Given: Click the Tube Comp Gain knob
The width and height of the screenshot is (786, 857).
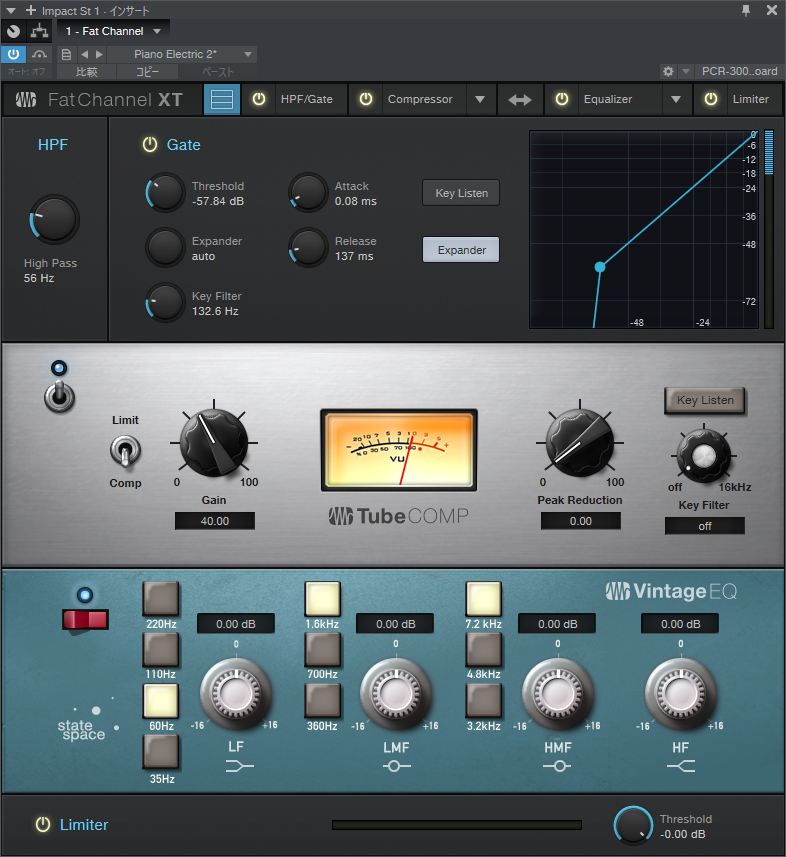Looking at the screenshot, I should point(214,442).
